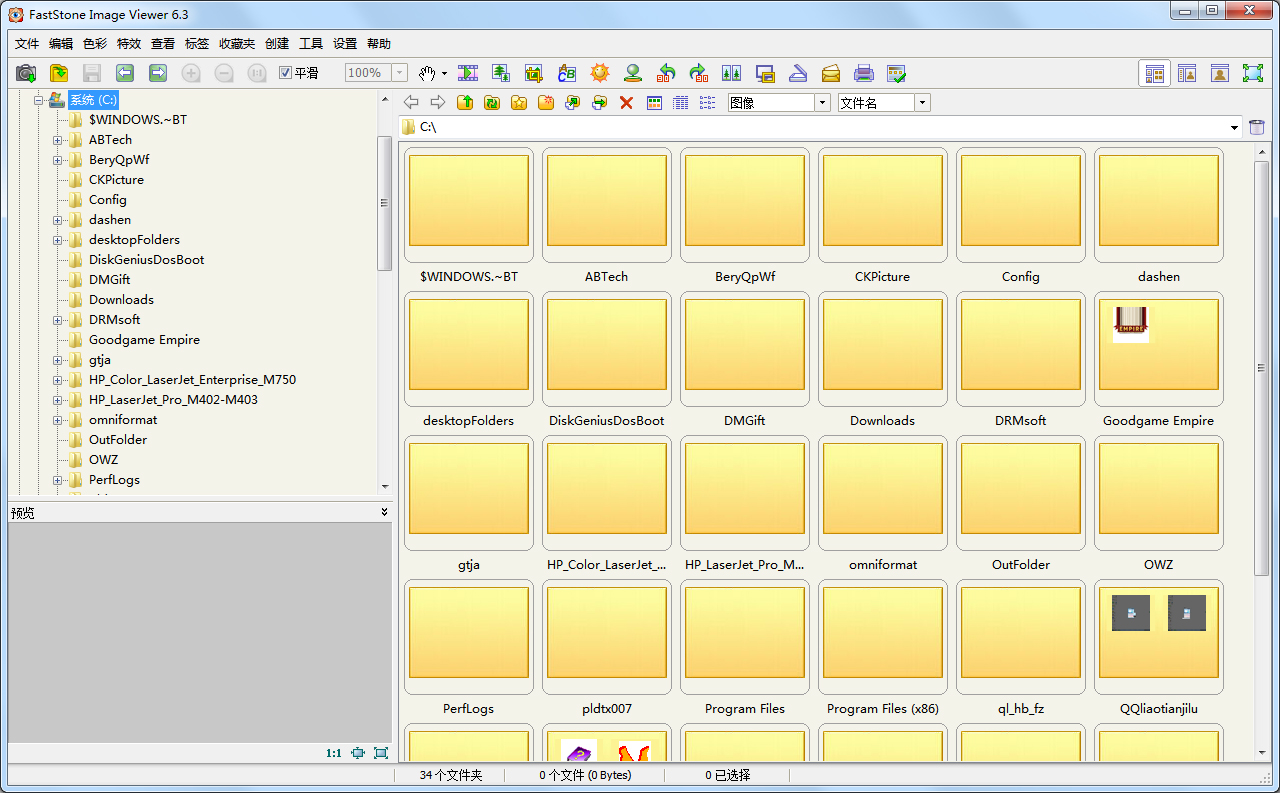1280x793 pixels.
Task: Open the C:\ path dropdown arrow
Action: pos(1236,127)
